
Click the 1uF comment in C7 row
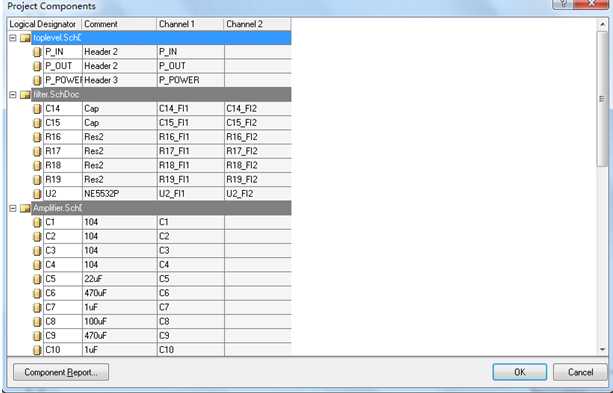pyautogui.click(x=120, y=307)
